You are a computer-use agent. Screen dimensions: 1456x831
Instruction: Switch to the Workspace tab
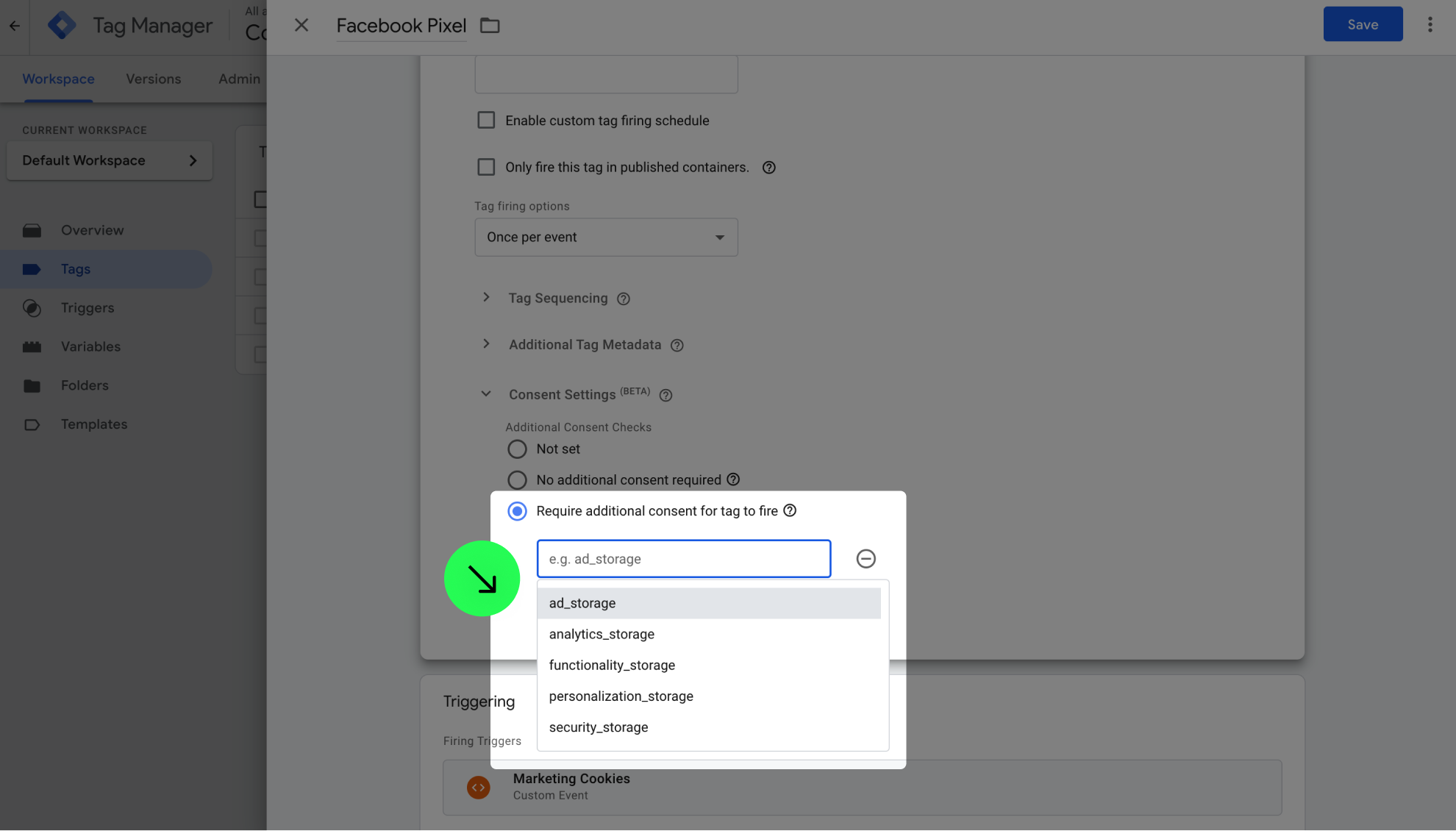(58, 79)
